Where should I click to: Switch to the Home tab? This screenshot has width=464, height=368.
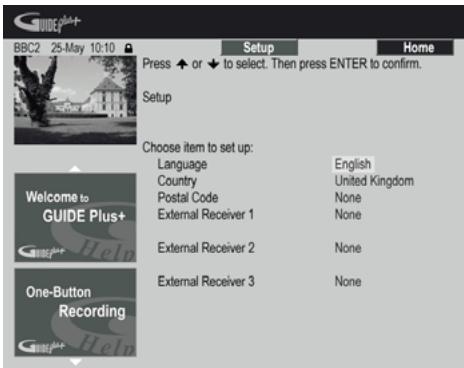pos(415,48)
